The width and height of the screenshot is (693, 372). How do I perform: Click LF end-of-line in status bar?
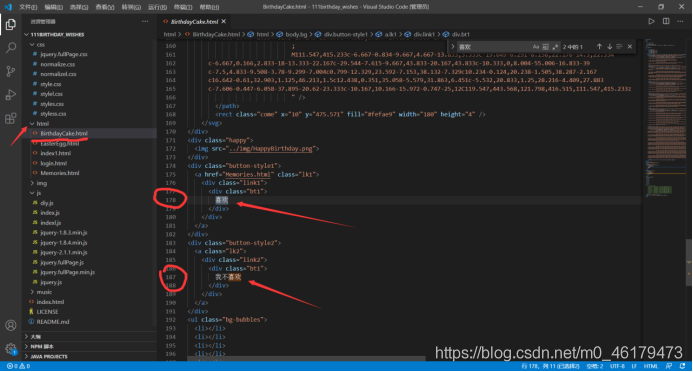[x=634, y=366]
